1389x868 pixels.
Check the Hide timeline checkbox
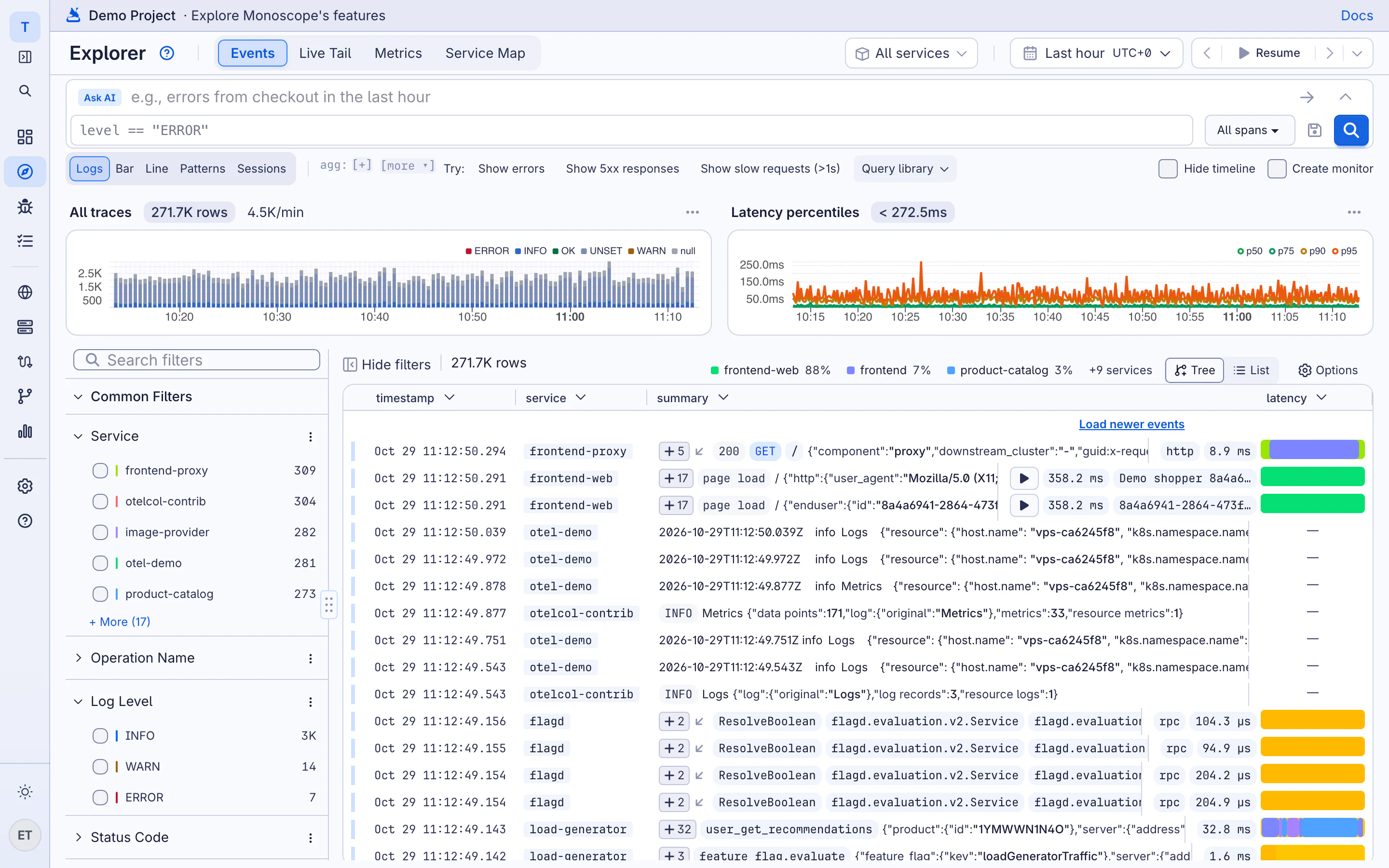coord(1168,169)
